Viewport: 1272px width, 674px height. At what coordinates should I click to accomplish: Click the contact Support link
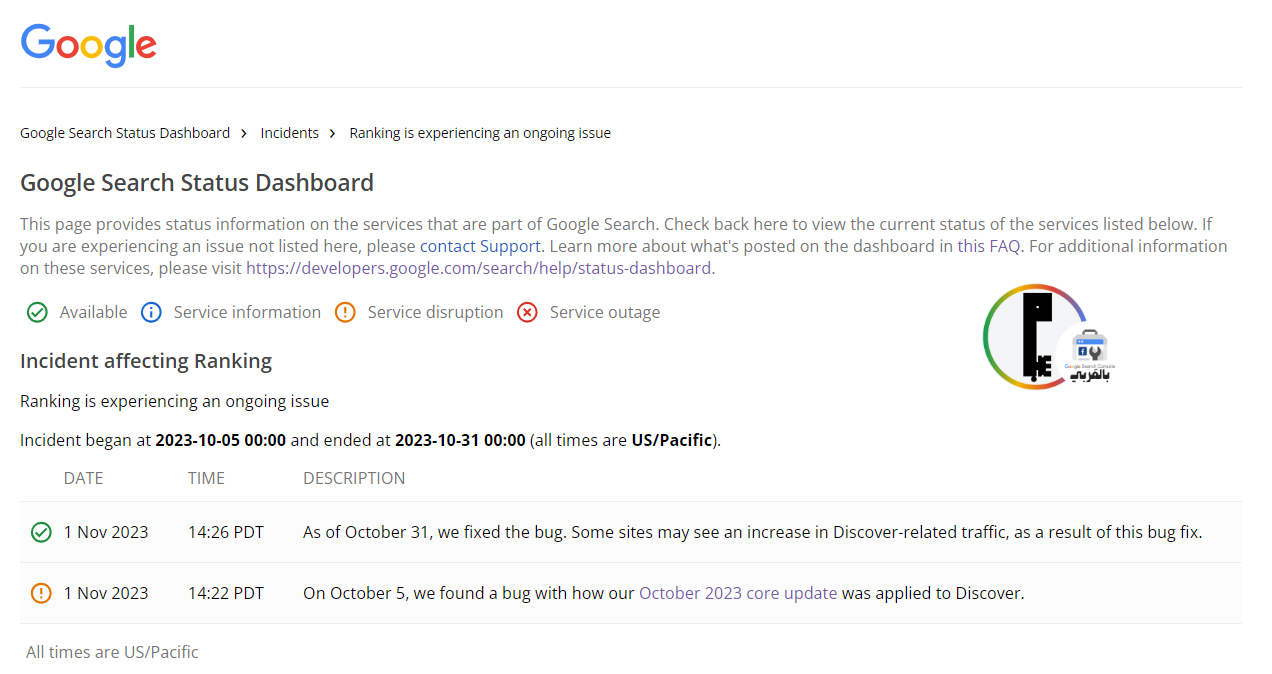tap(480, 246)
